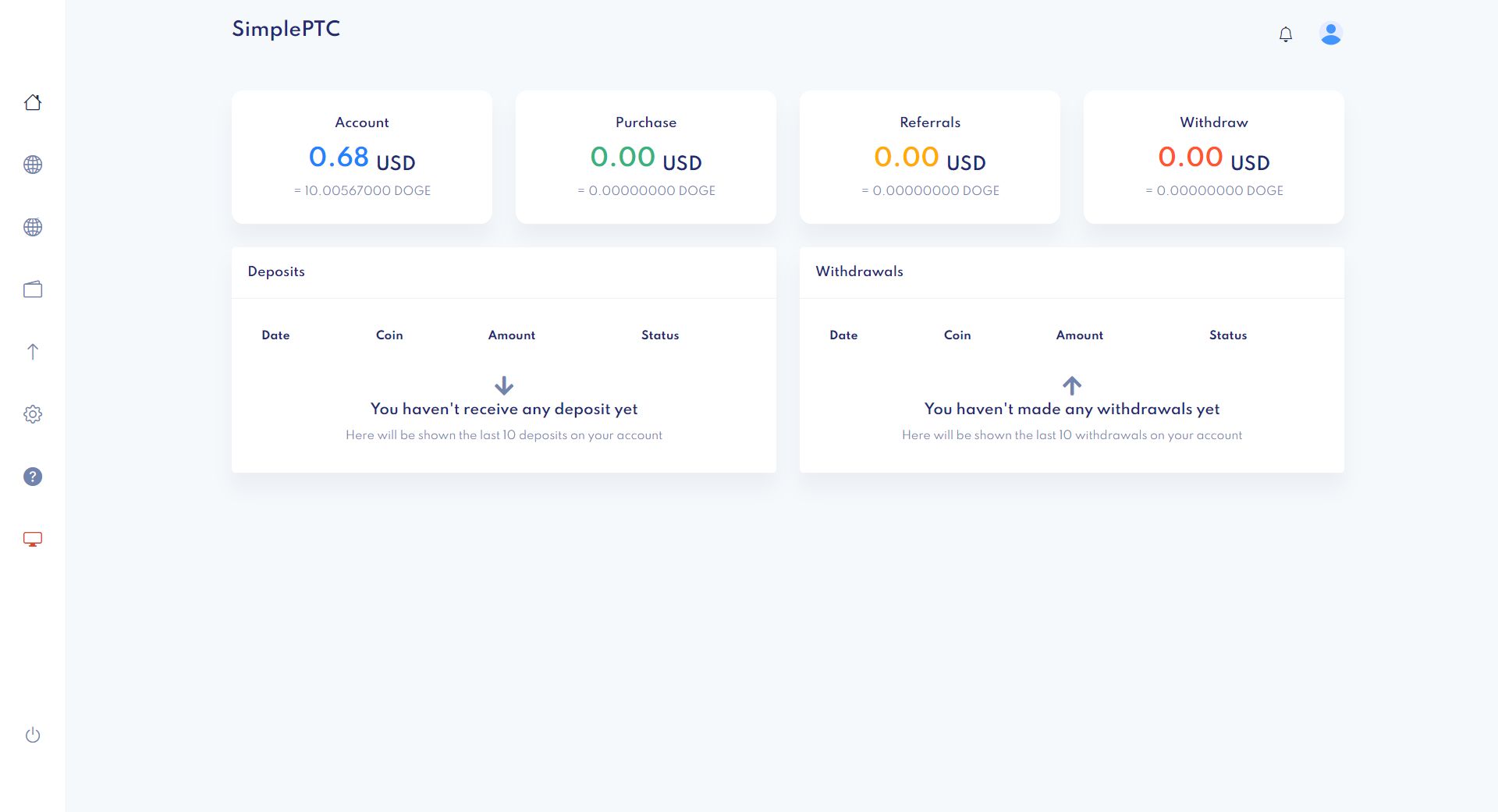The image size is (1498, 812).
Task: Open notifications with the bell icon
Action: 1286,34
